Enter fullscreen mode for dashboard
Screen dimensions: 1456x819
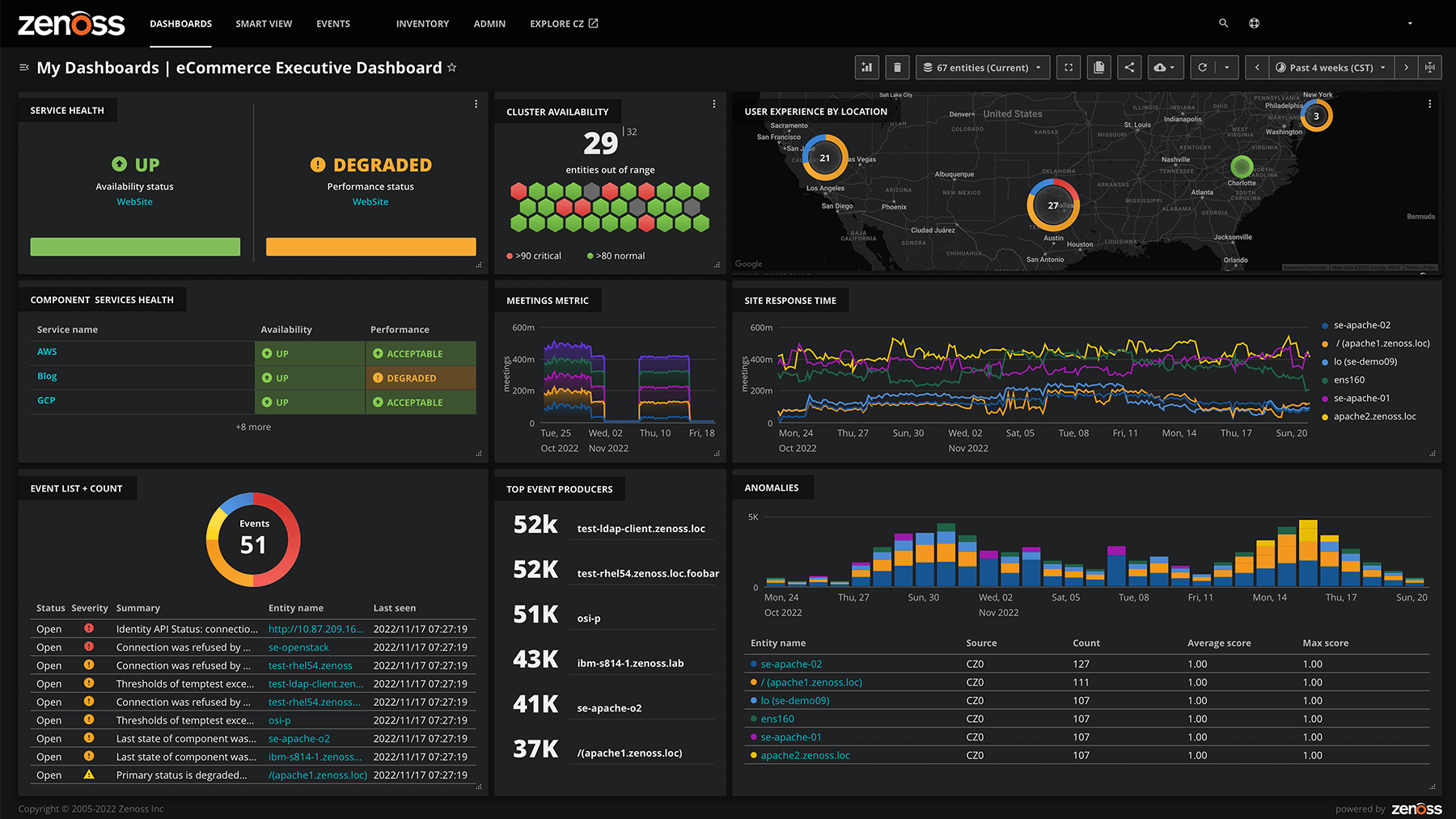point(1069,68)
